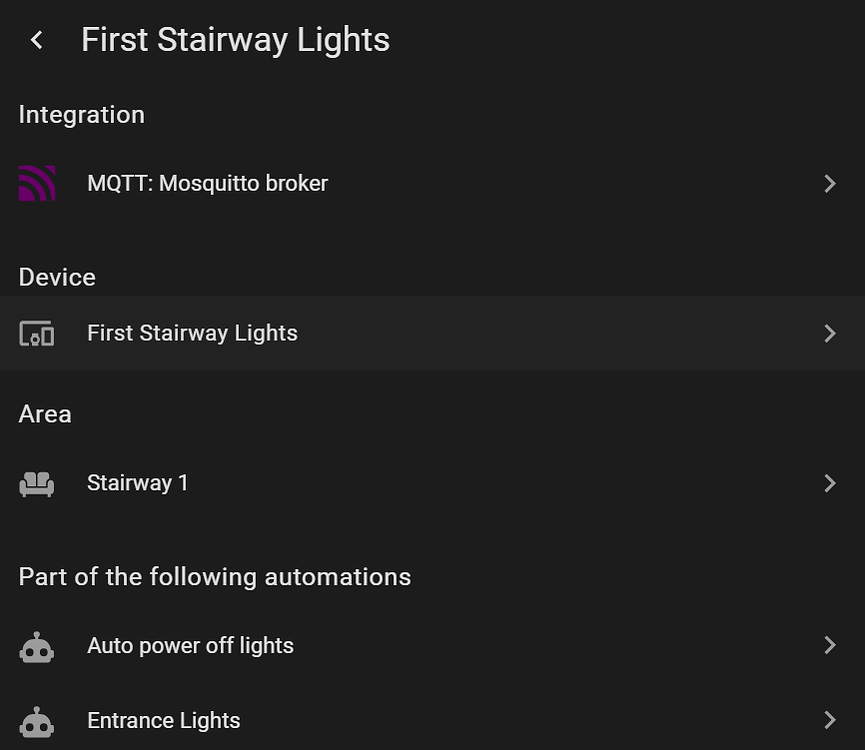Select the device icon beside First Stairway Lights
Screen dimensions: 865x750
(37, 333)
